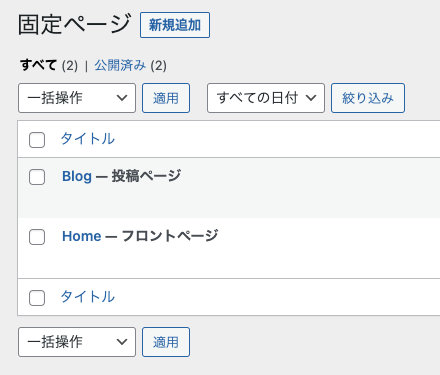Toggle select-all checkbox in header row
Screen dimensions: 440x375
click(37, 140)
